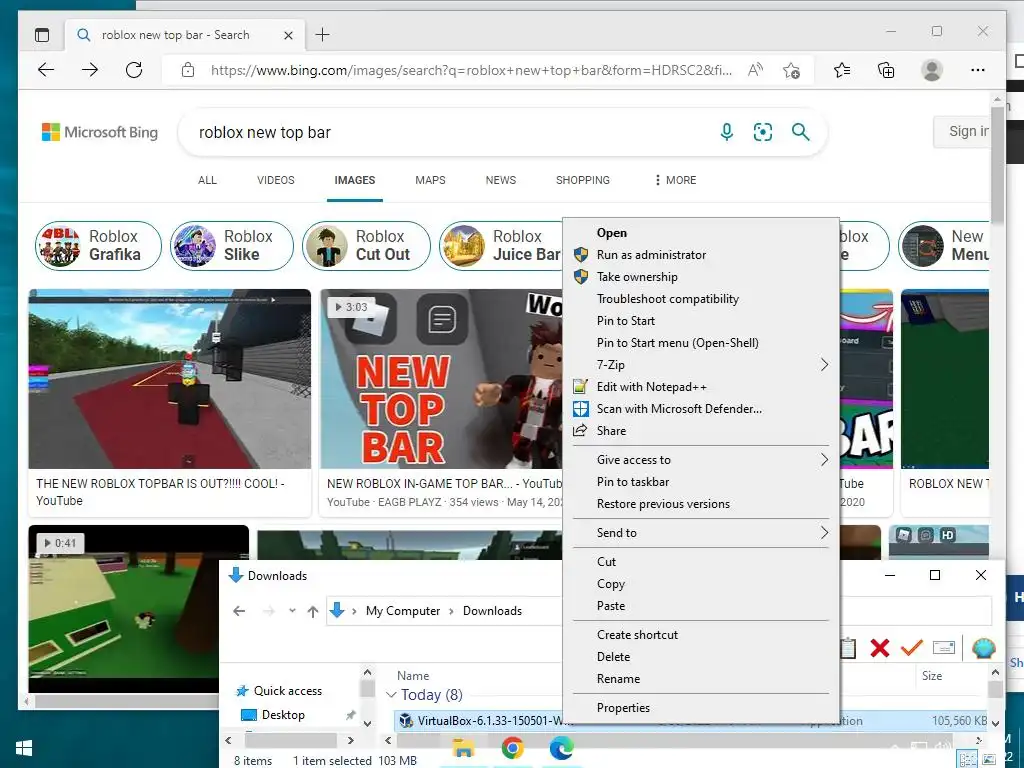The width and height of the screenshot is (1024, 768).
Task: Add this page to favorites star
Action: coord(792,70)
